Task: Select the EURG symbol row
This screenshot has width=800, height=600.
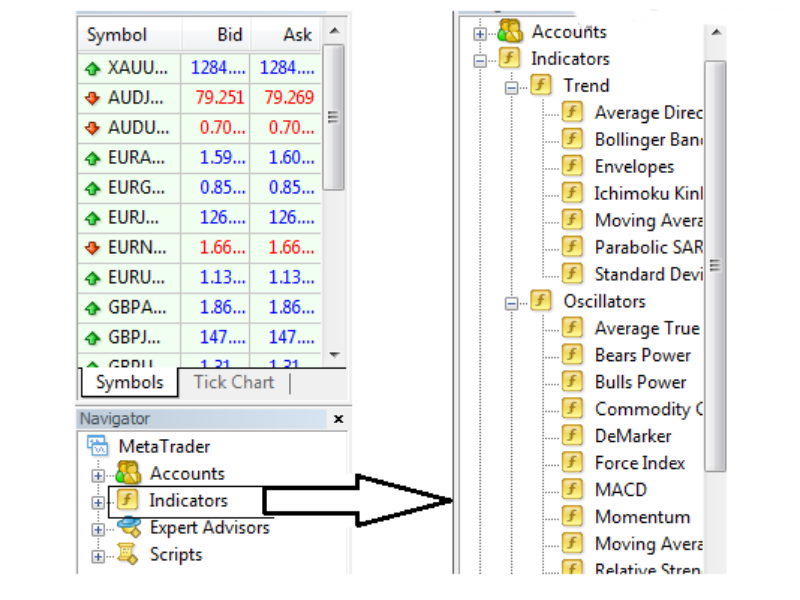Action: tap(199, 188)
